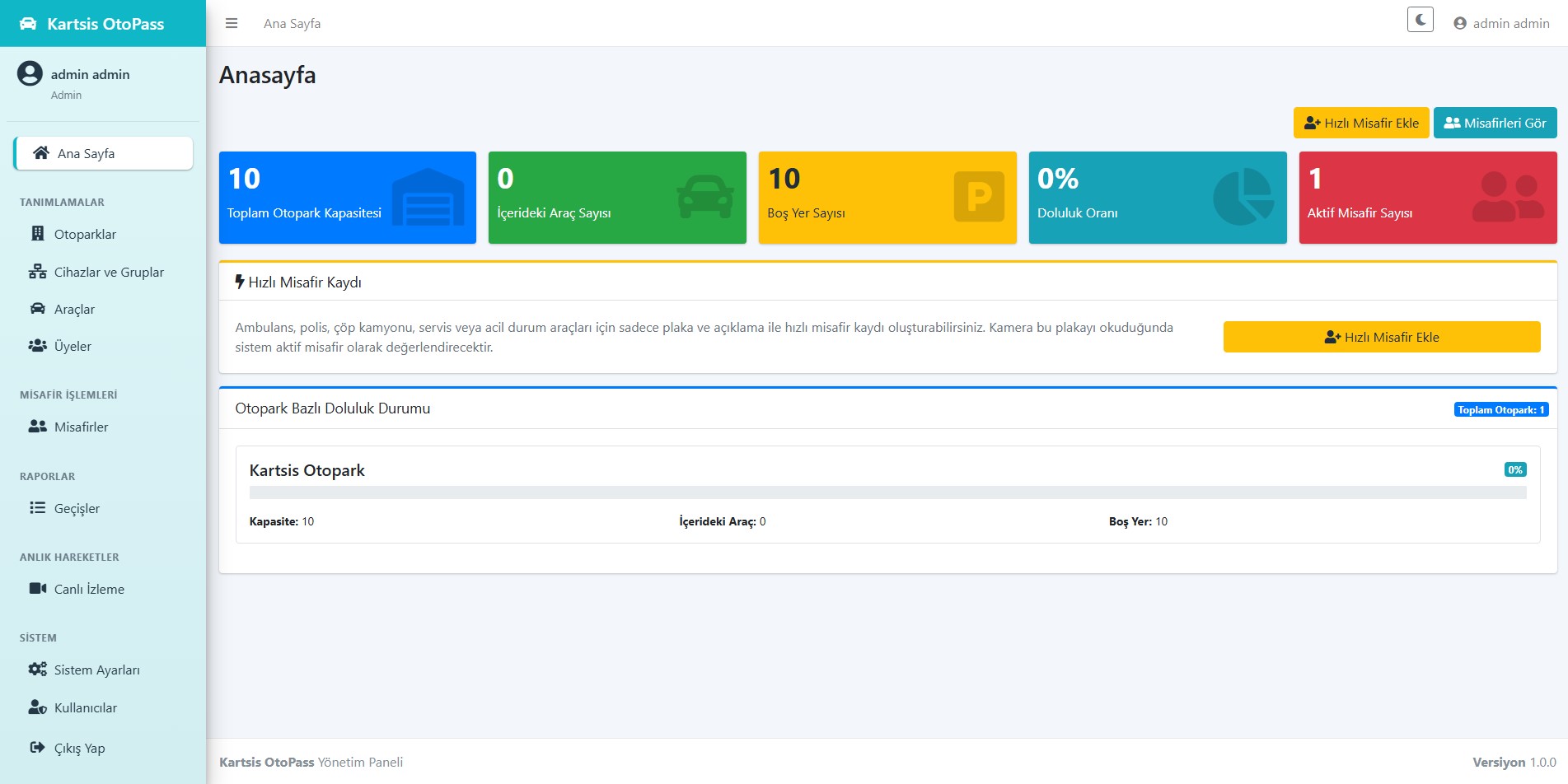This screenshot has height=784, width=1568.
Task: Click Misafirleri Gör button
Action: (1495, 123)
